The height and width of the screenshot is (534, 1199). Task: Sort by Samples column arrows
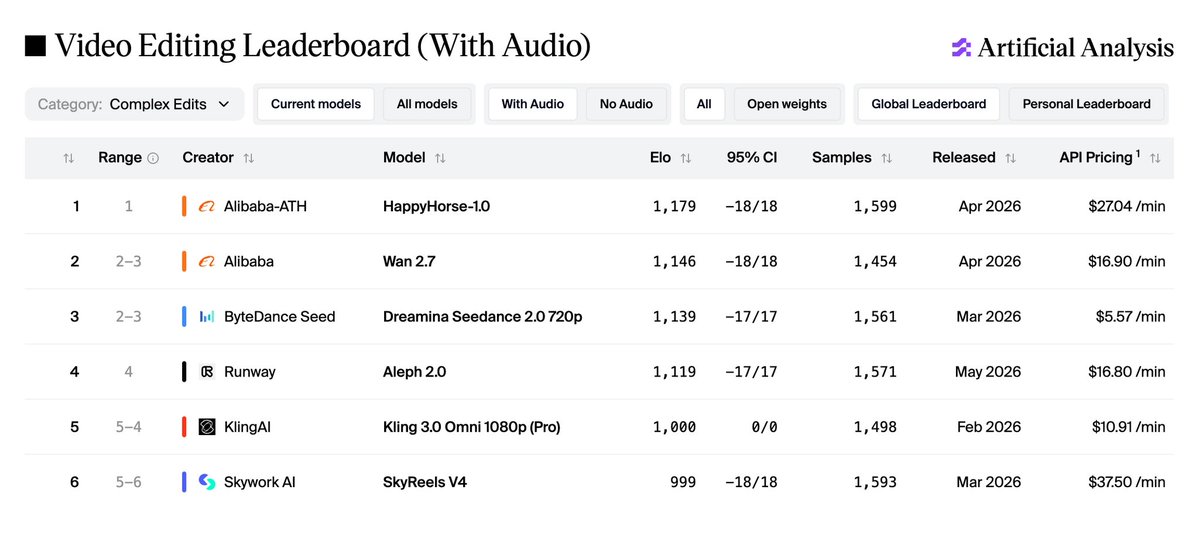pos(886,158)
